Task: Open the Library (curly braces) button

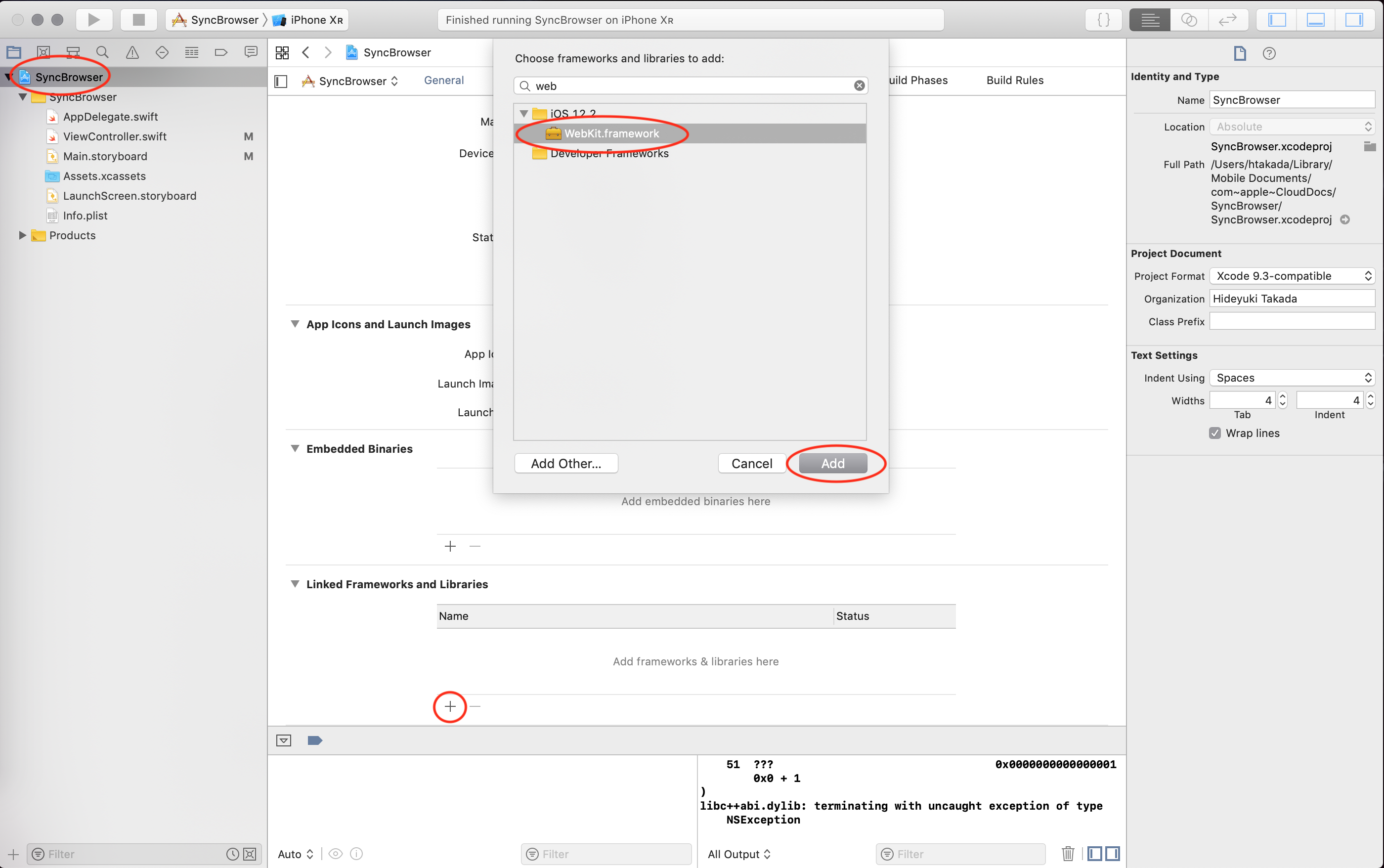Action: pyautogui.click(x=1103, y=19)
